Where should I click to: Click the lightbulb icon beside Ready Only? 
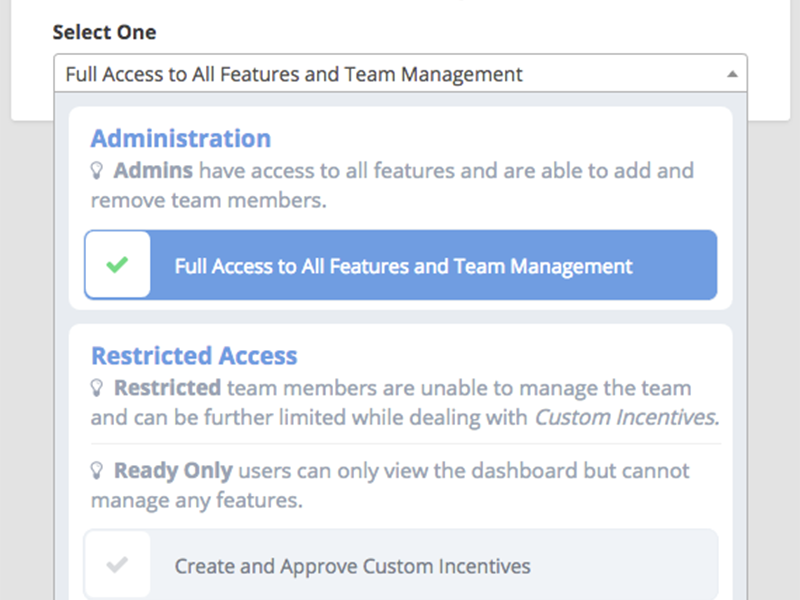point(98,471)
